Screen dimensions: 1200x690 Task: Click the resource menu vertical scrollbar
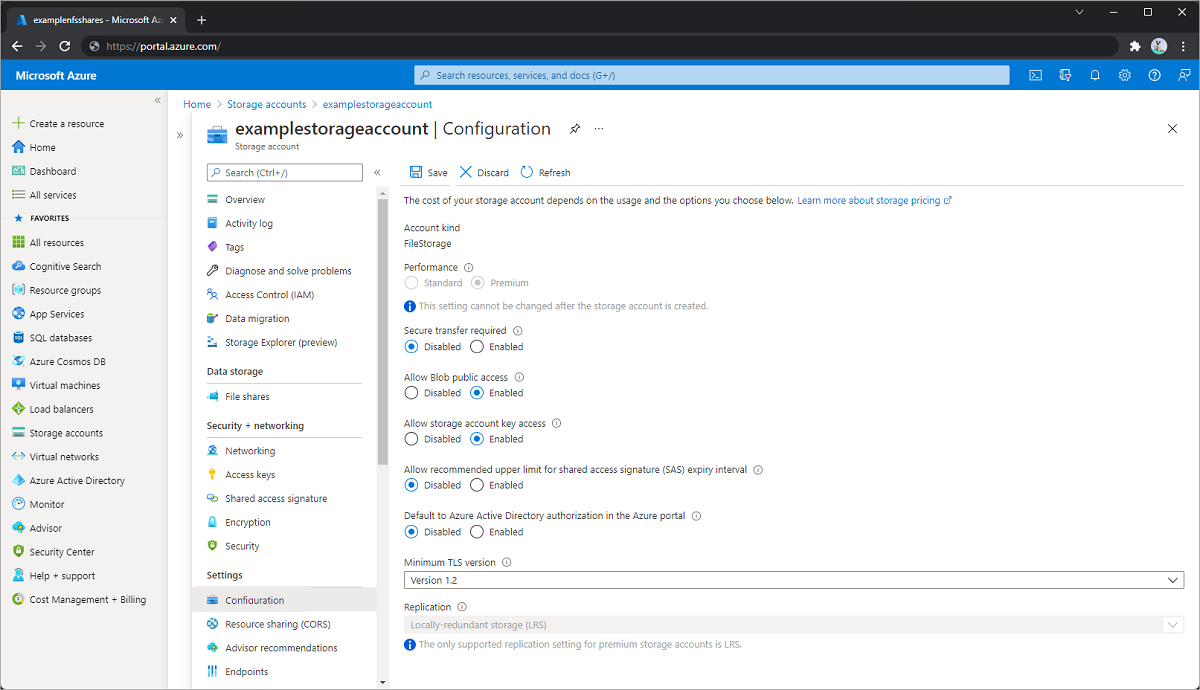(382, 330)
